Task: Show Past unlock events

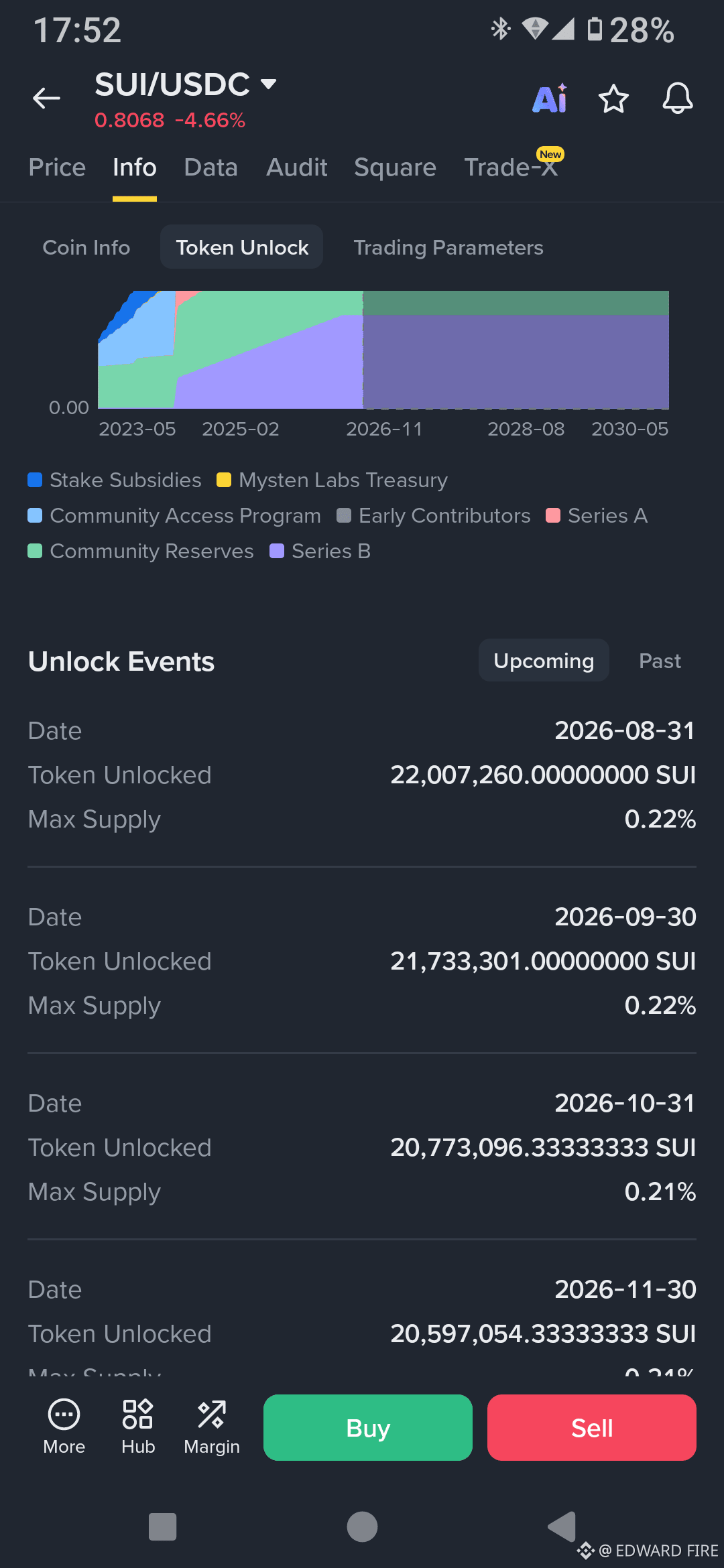Action: coord(660,661)
